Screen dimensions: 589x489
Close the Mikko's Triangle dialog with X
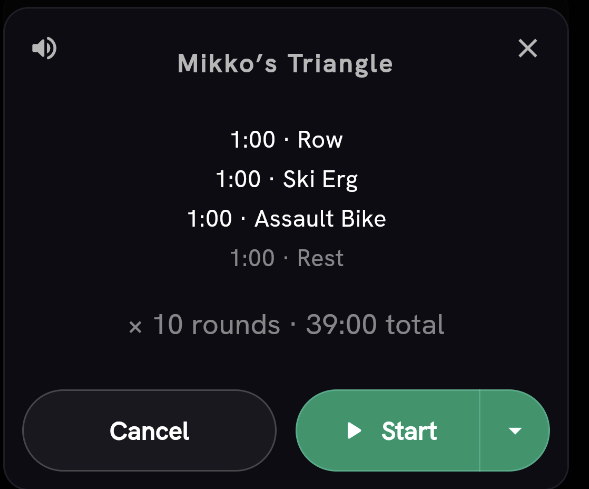(x=528, y=48)
